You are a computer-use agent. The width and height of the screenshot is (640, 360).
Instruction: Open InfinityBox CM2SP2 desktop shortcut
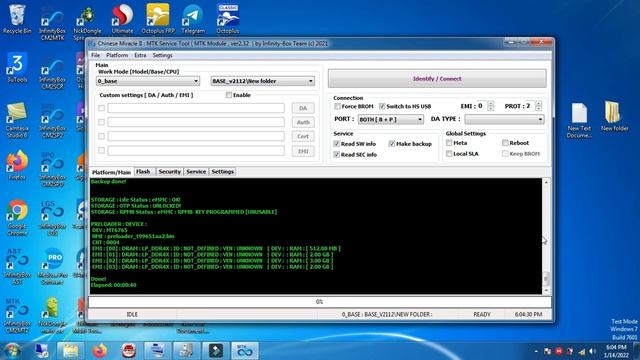[x=52, y=122]
